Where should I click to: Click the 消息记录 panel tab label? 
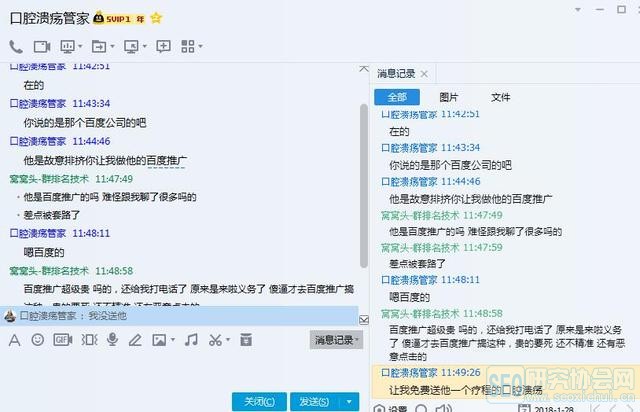pyautogui.click(x=396, y=74)
